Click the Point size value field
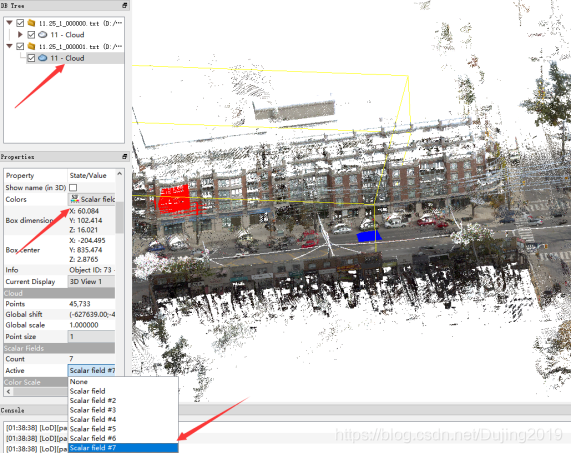The image size is (572, 453). pyautogui.click(x=91, y=336)
